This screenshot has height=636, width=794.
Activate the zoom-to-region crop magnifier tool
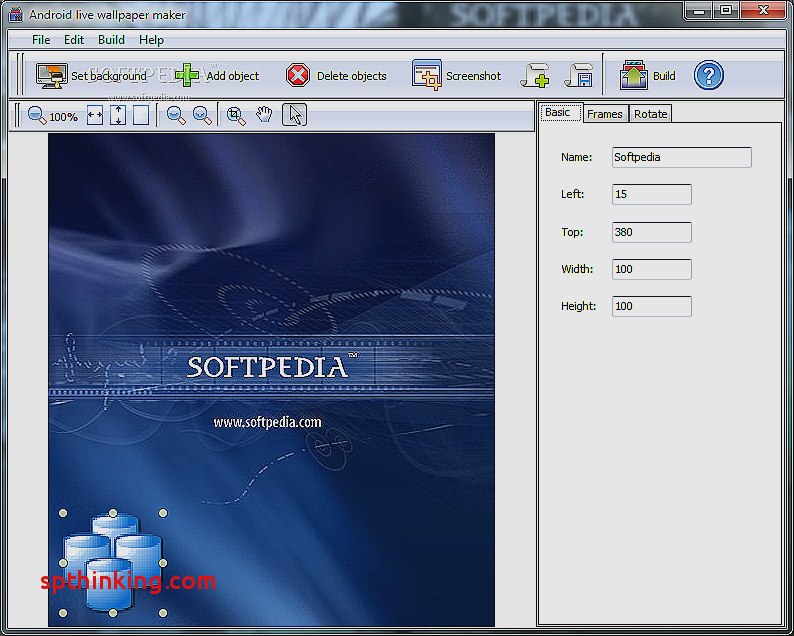[236, 115]
